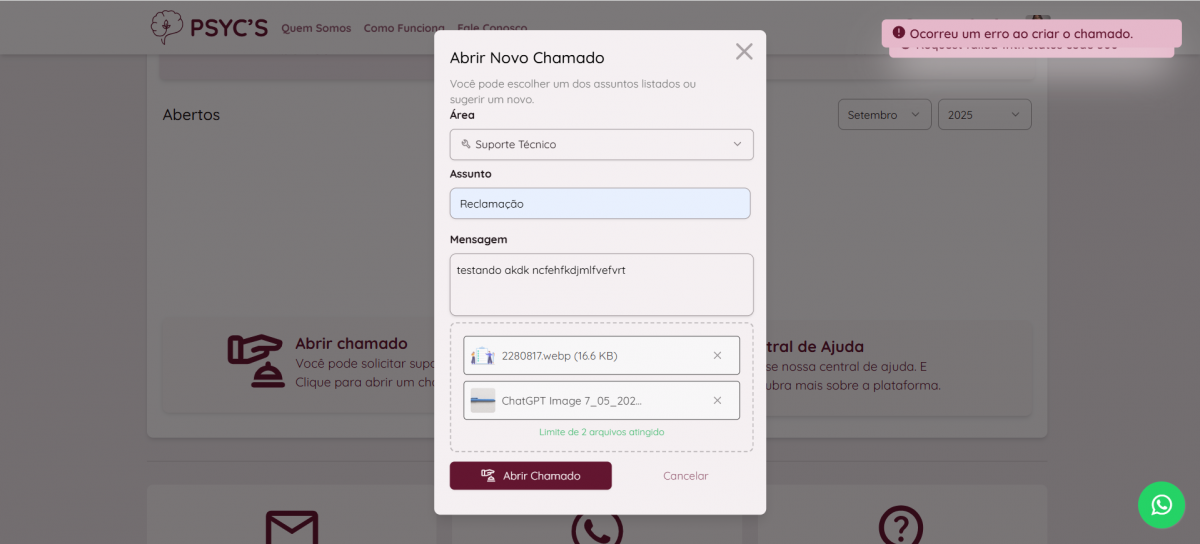Click the Cancelar link
This screenshot has width=1200, height=544.
tap(685, 476)
